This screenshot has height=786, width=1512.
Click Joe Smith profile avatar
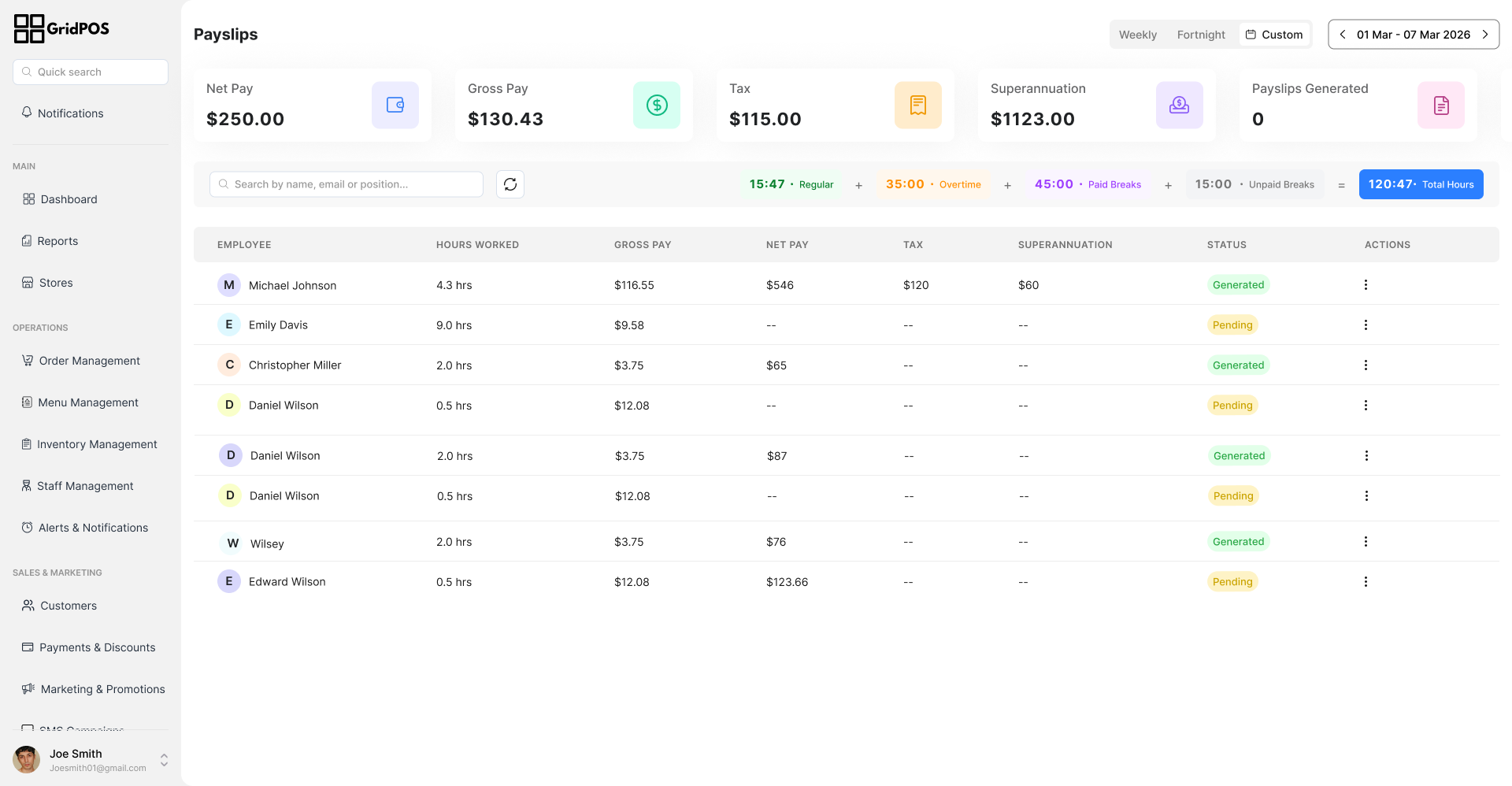pyautogui.click(x=27, y=760)
